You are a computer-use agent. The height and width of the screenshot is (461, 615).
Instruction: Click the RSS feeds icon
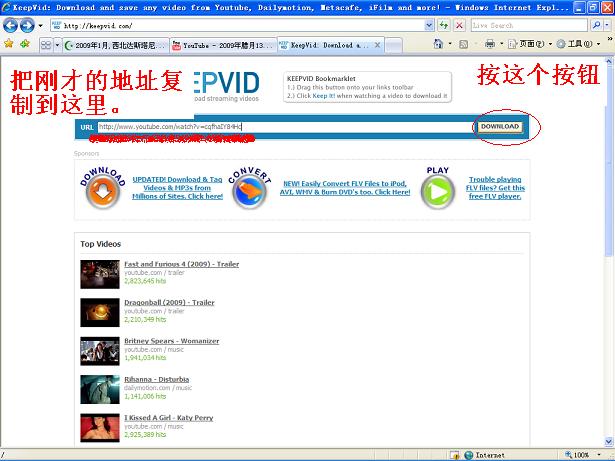pyautogui.click(x=464, y=44)
